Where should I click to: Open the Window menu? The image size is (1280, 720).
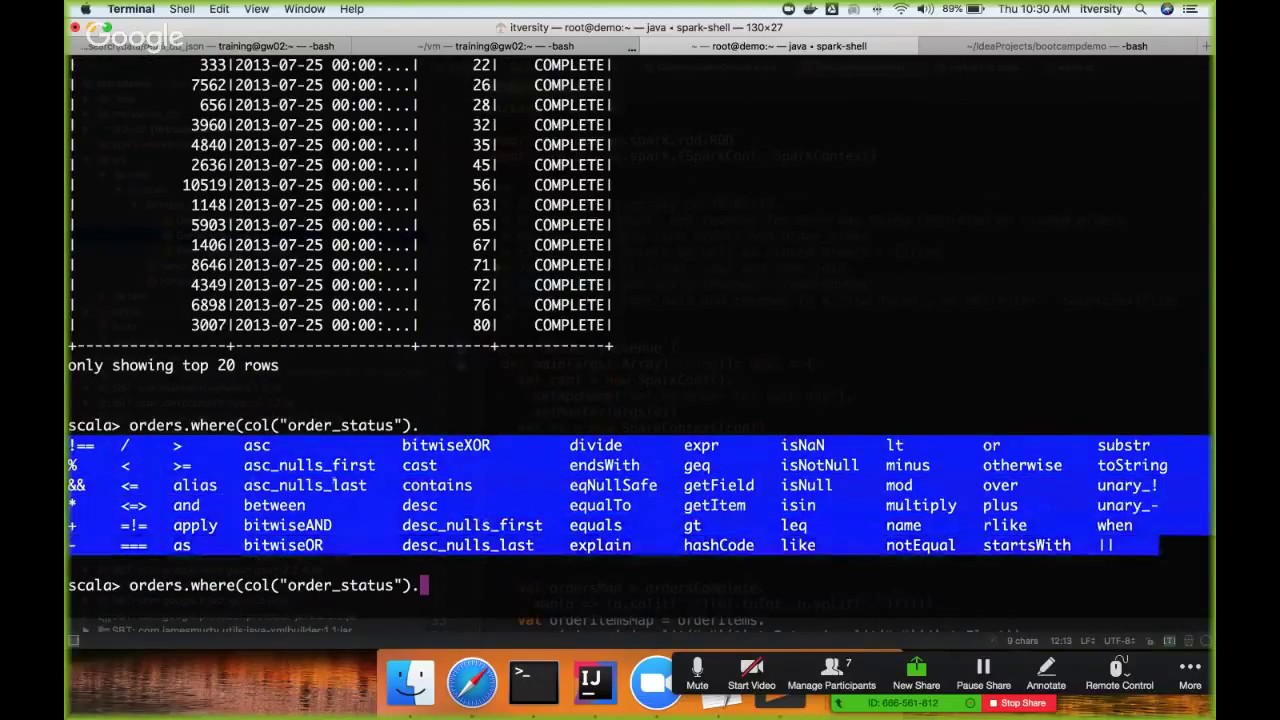coord(304,9)
